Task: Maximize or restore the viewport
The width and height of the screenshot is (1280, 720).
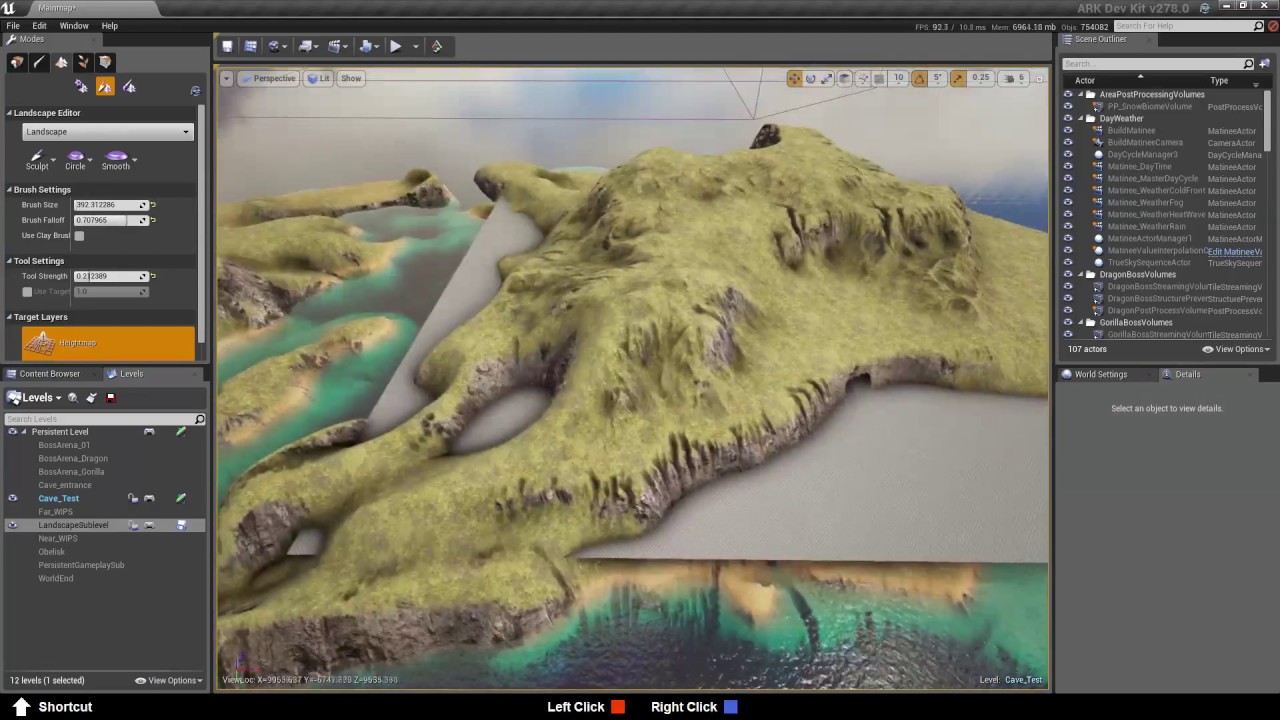Action: coord(1038,78)
